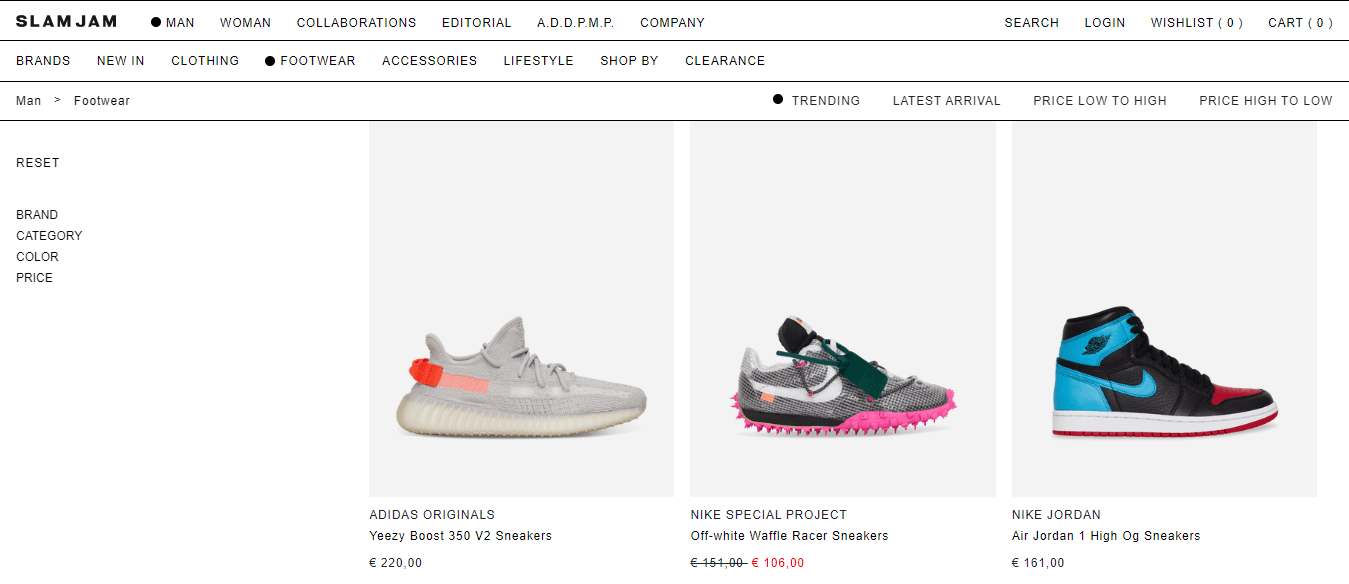Viewport: 1349px width, 584px height.
Task: Select the MAN section radio dot
Action: [156, 22]
